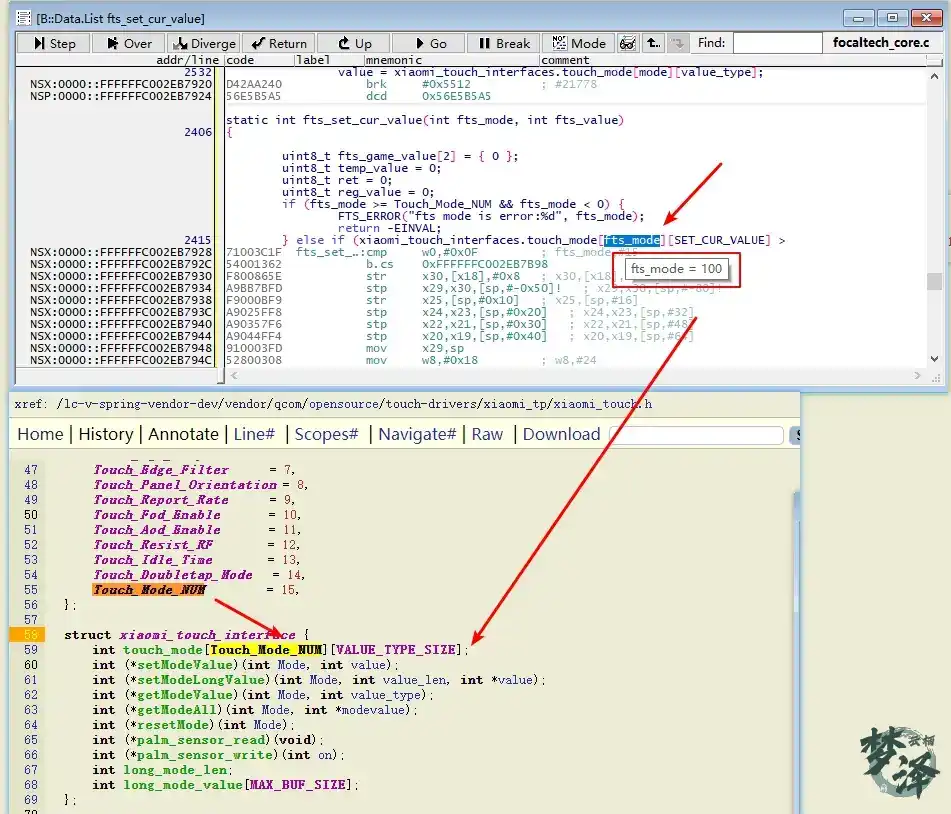Click Touch_Fod_Enable enum identifier
Image resolution: width=951 pixels, height=814 pixels.
click(x=156, y=515)
